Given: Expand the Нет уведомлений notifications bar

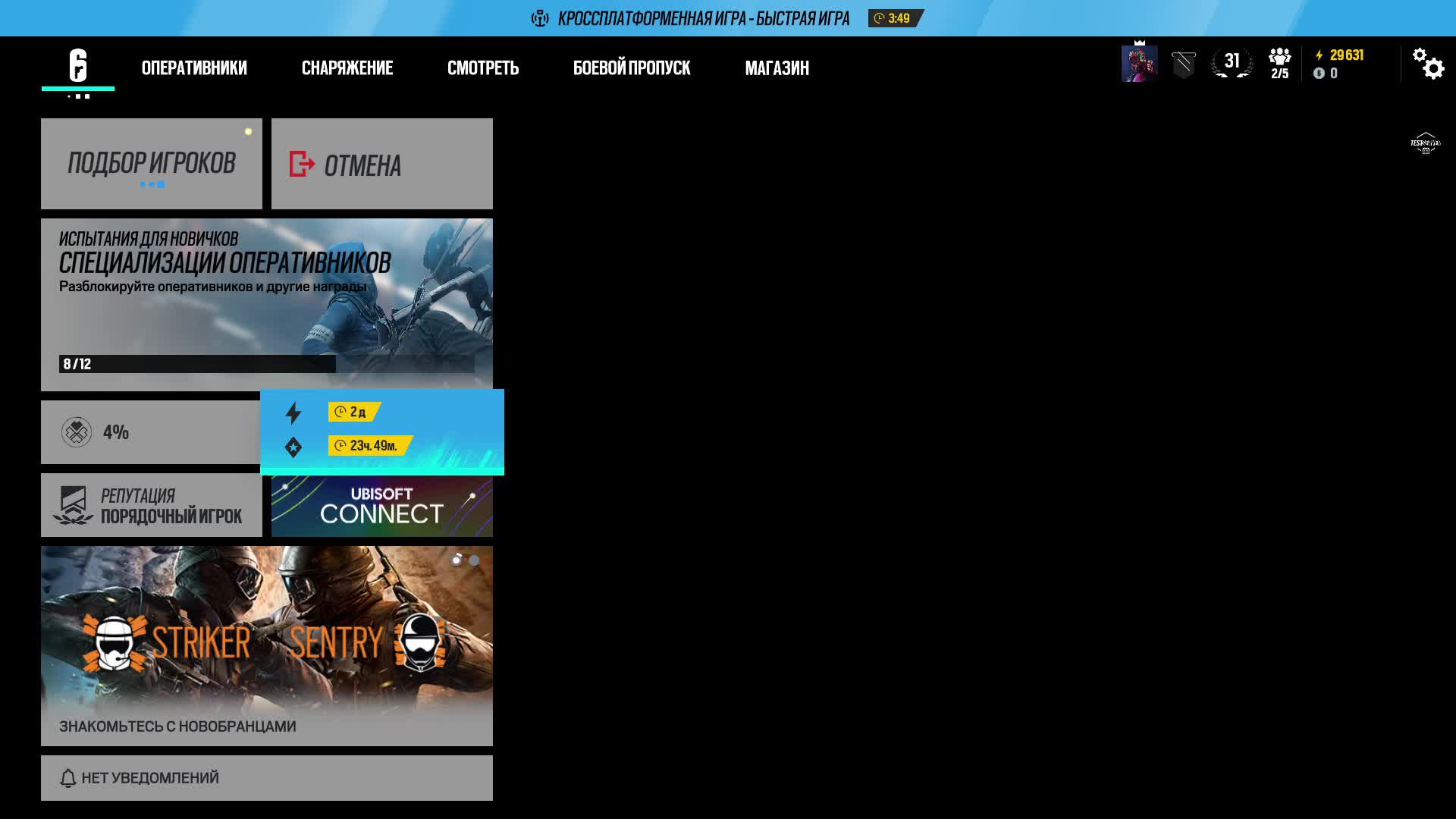Looking at the screenshot, I should tap(266, 778).
